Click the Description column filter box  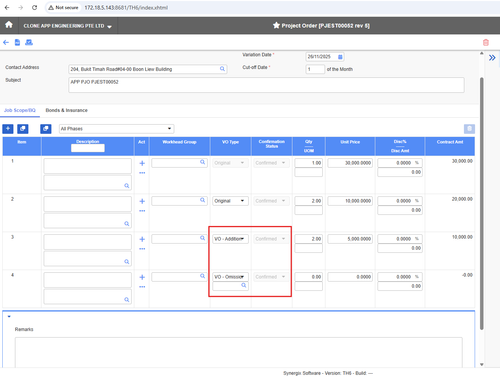88,148
